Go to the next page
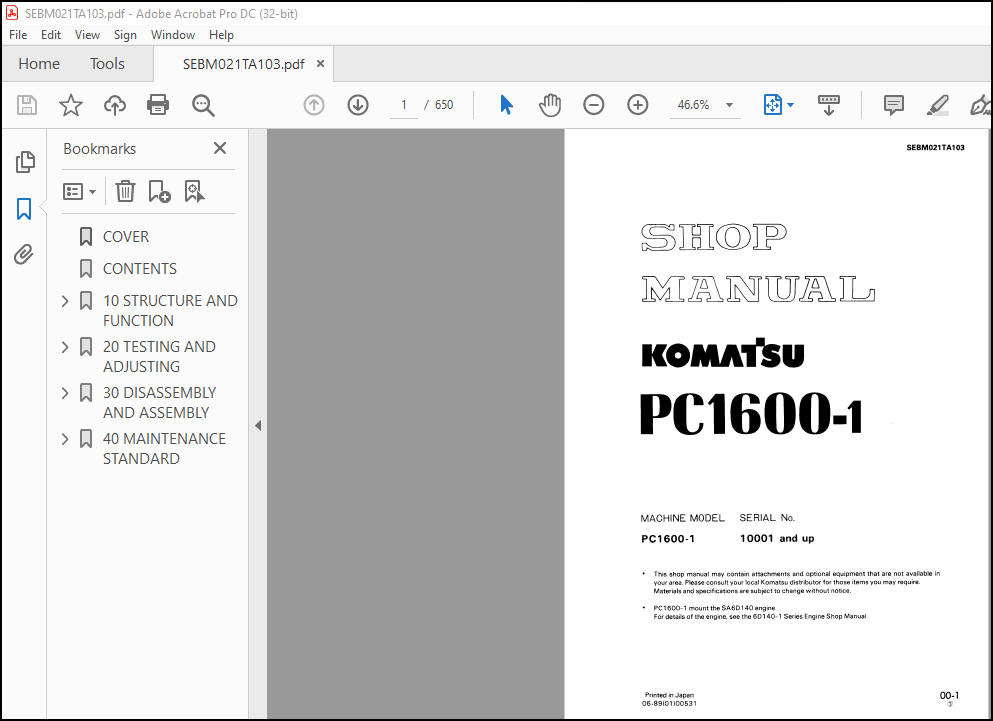Viewport: 993px width, 721px height. (358, 105)
